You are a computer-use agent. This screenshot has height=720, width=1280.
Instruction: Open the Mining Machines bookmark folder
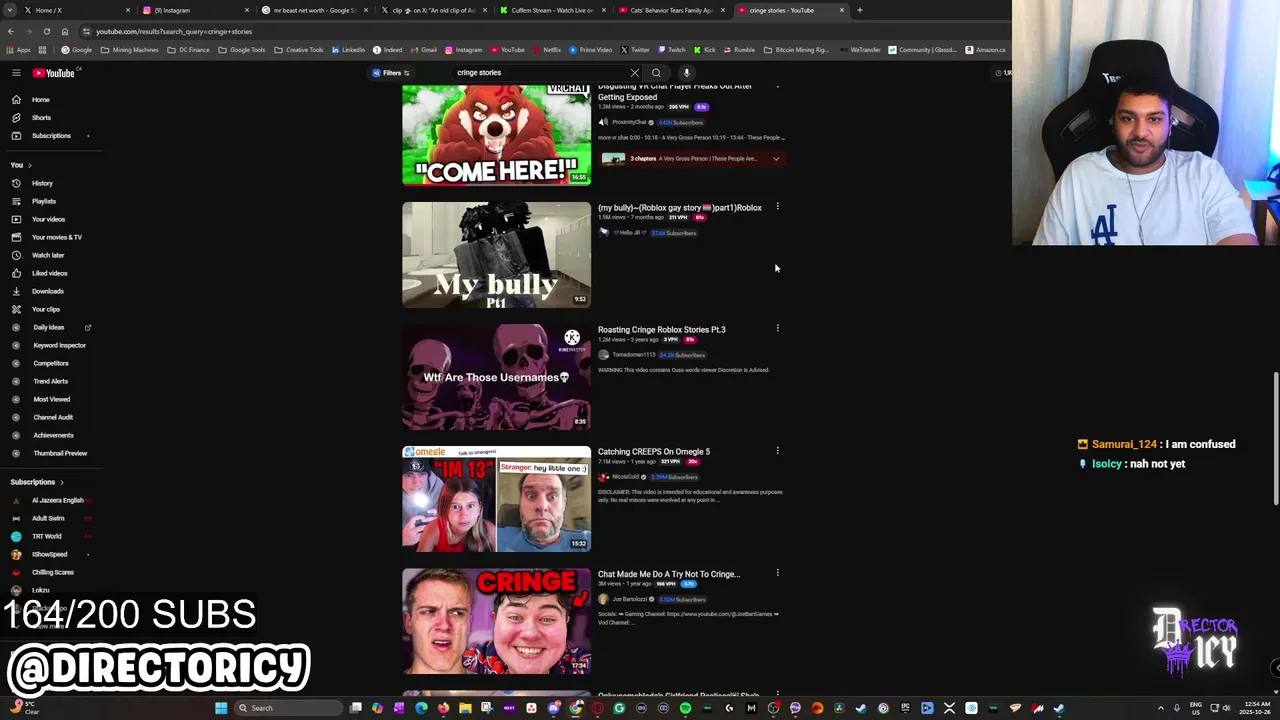pos(130,50)
